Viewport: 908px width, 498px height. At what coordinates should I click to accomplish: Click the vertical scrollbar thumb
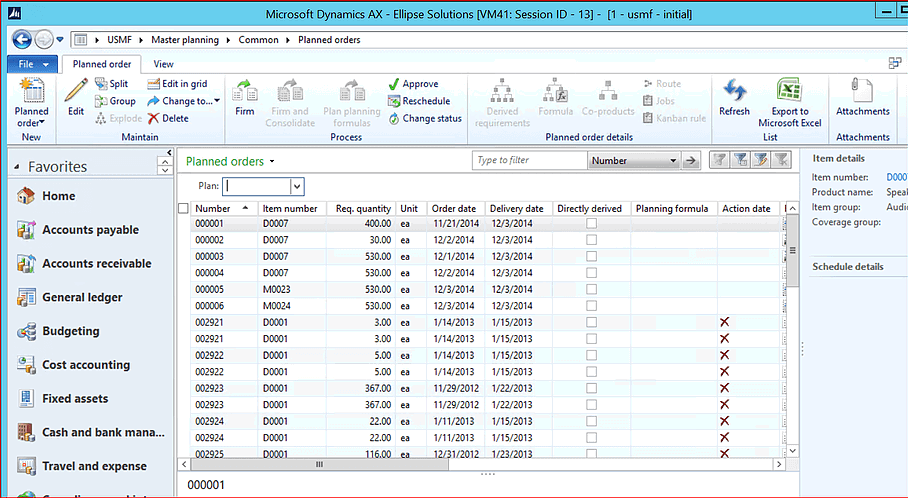(x=792, y=250)
